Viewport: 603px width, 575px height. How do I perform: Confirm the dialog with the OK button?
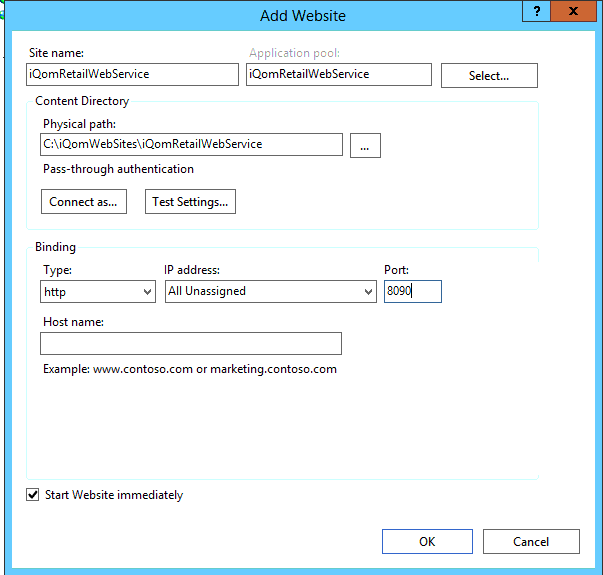click(427, 542)
